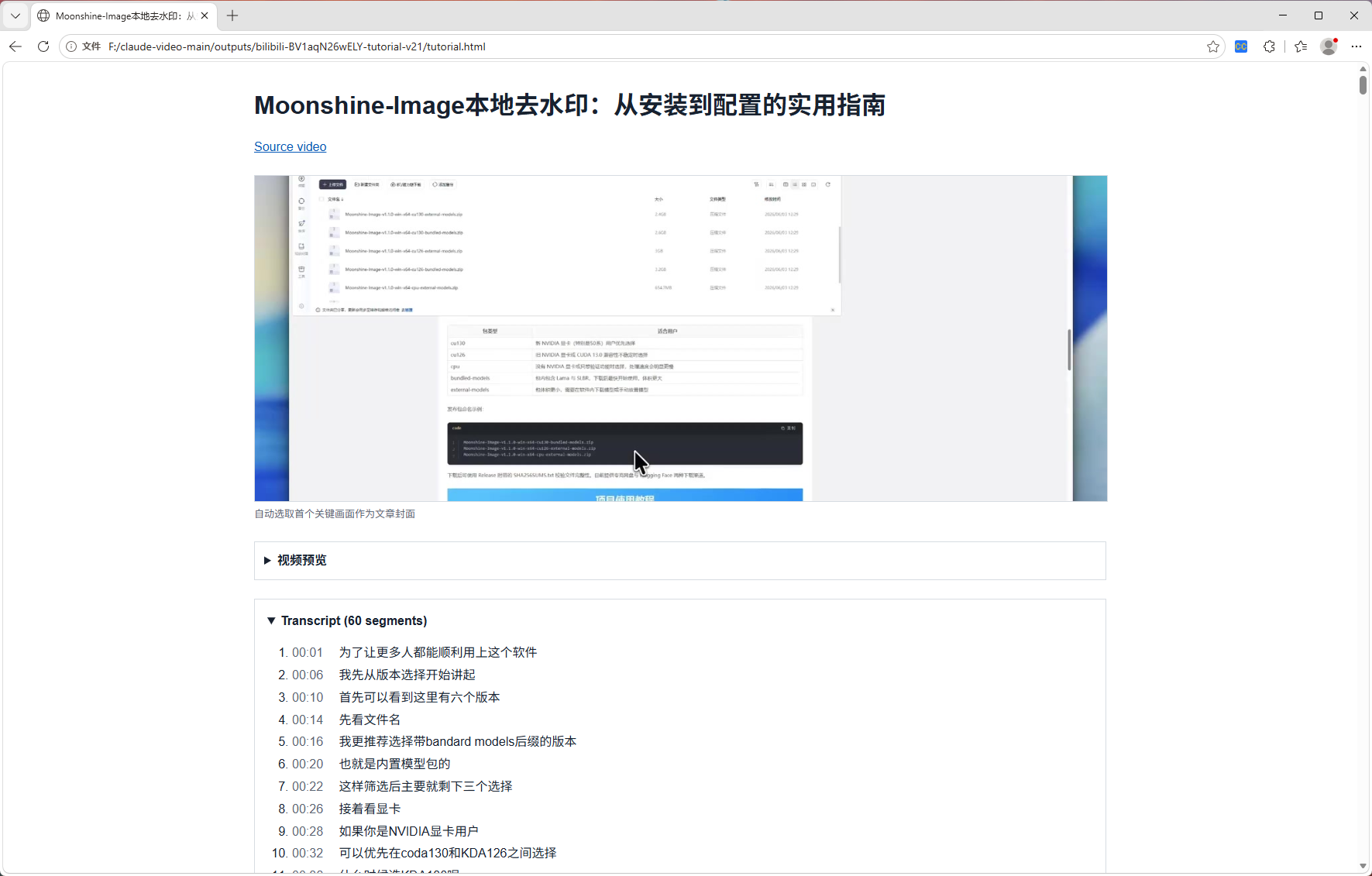Viewport: 1372px width, 876px height.
Task: Maximize the browser window
Action: coord(1319,15)
